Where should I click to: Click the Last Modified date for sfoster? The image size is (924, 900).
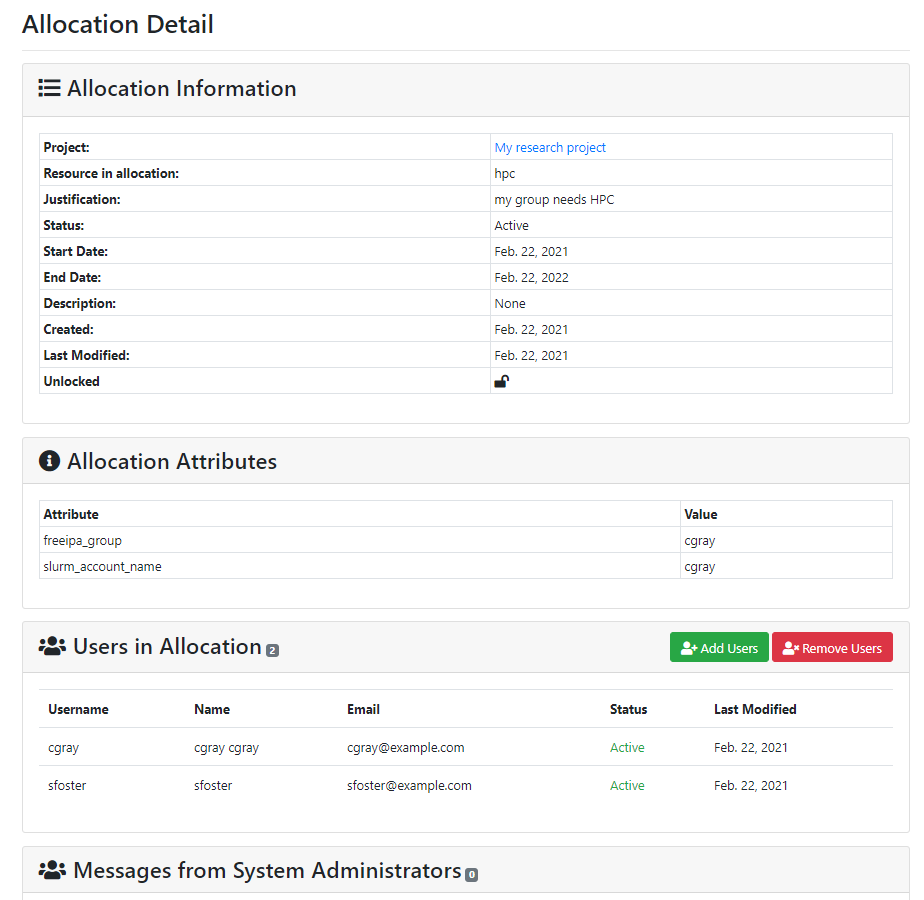751,785
